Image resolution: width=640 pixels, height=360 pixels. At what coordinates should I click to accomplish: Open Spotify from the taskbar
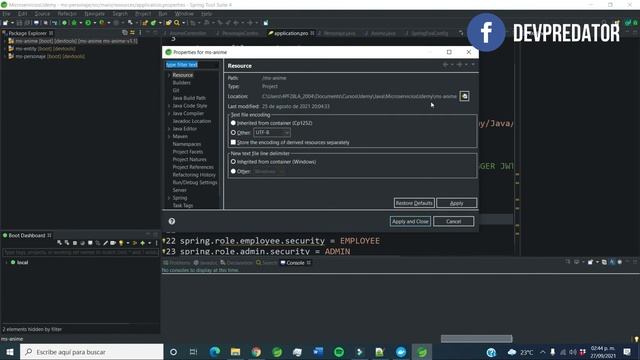(339, 351)
